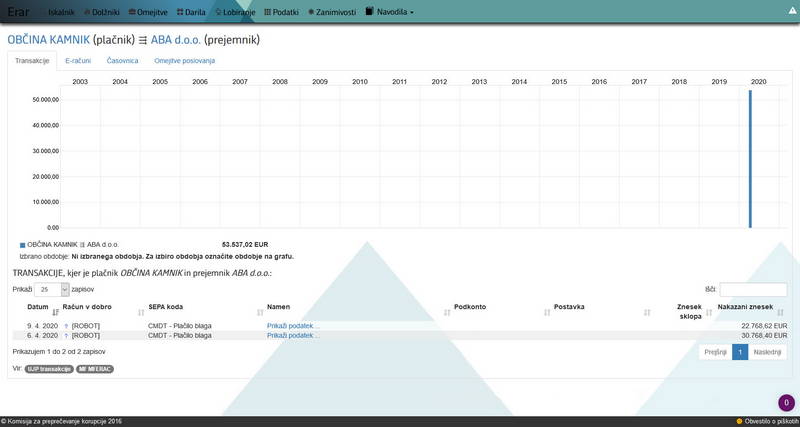This screenshot has width=800, height=427.
Task: Focus the Išči search field
Action: 753,290
